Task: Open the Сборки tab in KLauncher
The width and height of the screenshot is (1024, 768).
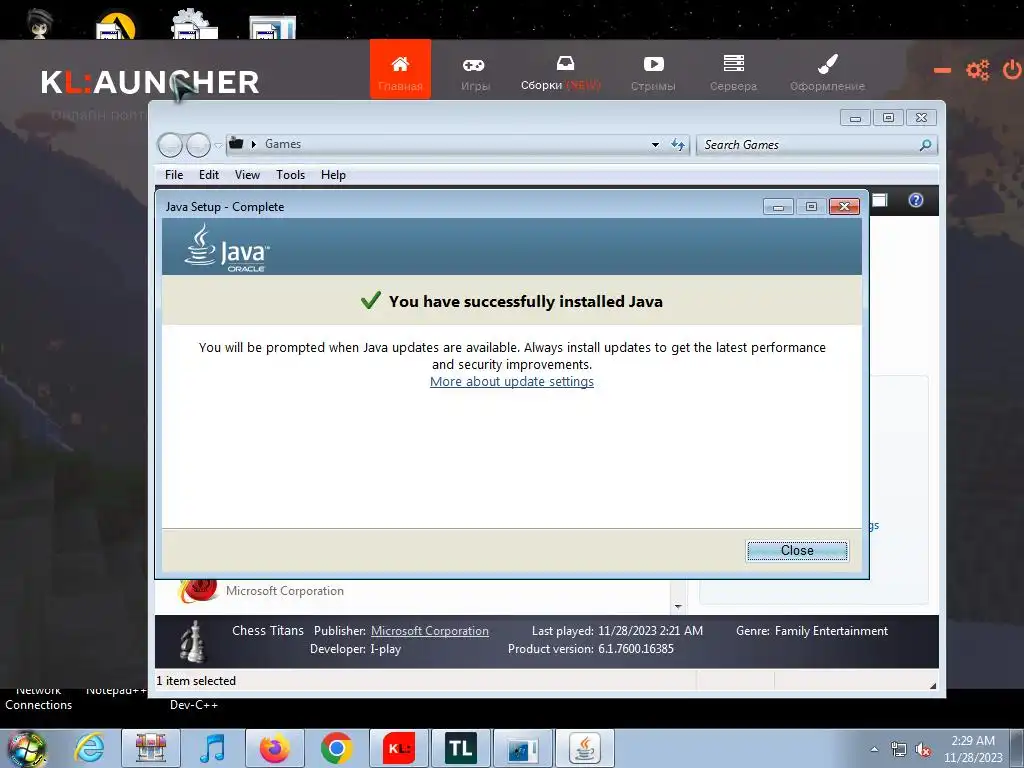Action: (x=560, y=73)
